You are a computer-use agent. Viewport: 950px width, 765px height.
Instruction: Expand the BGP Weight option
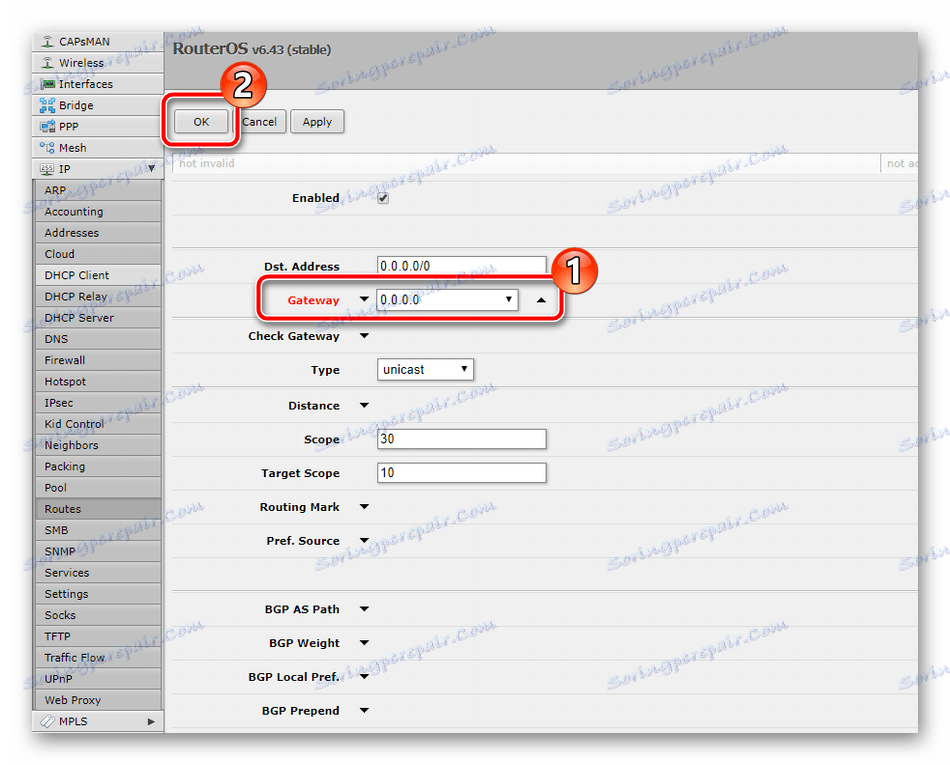click(x=364, y=643)
